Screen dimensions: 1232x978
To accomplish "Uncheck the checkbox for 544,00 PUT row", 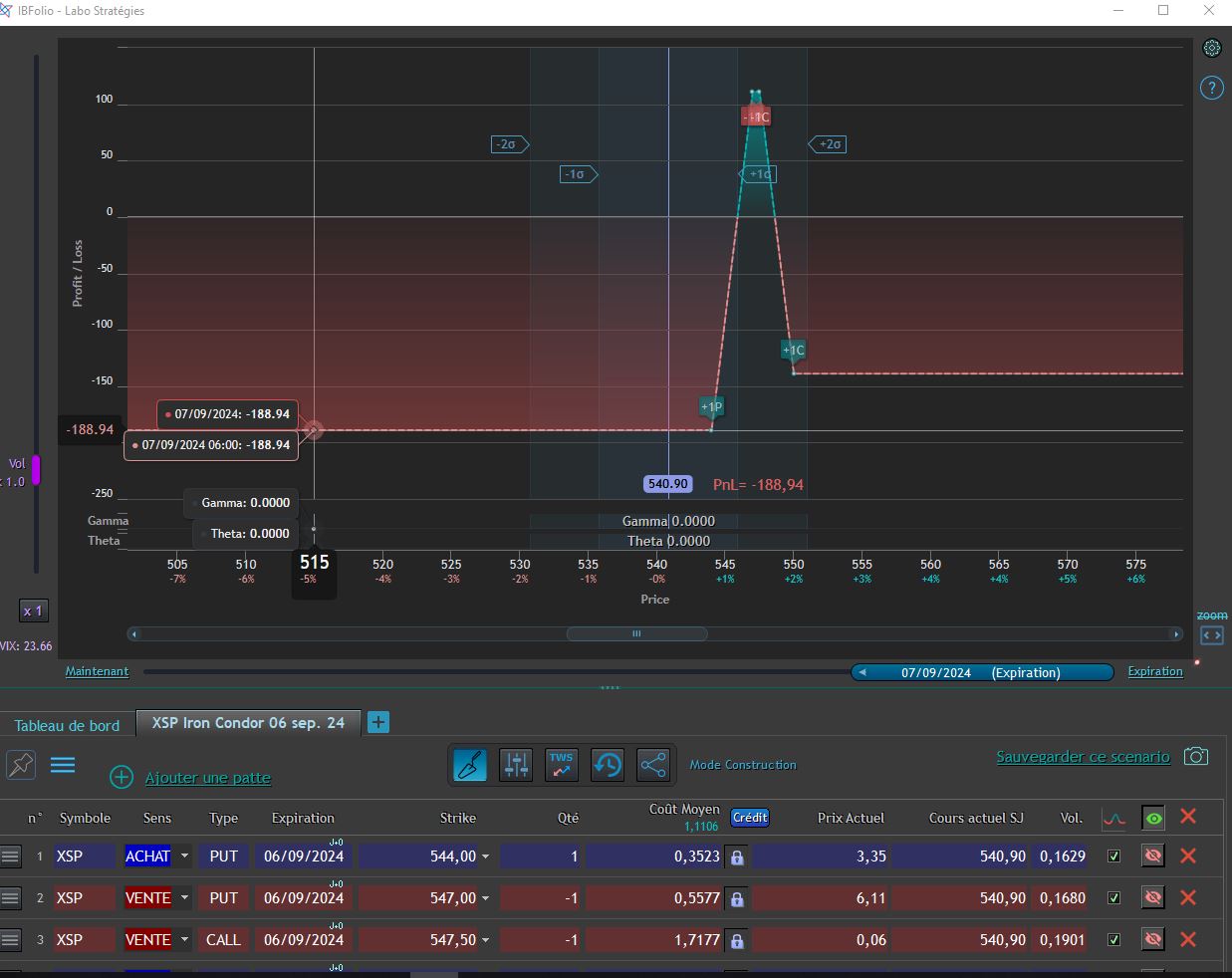I will click(x=1114, y=856).
